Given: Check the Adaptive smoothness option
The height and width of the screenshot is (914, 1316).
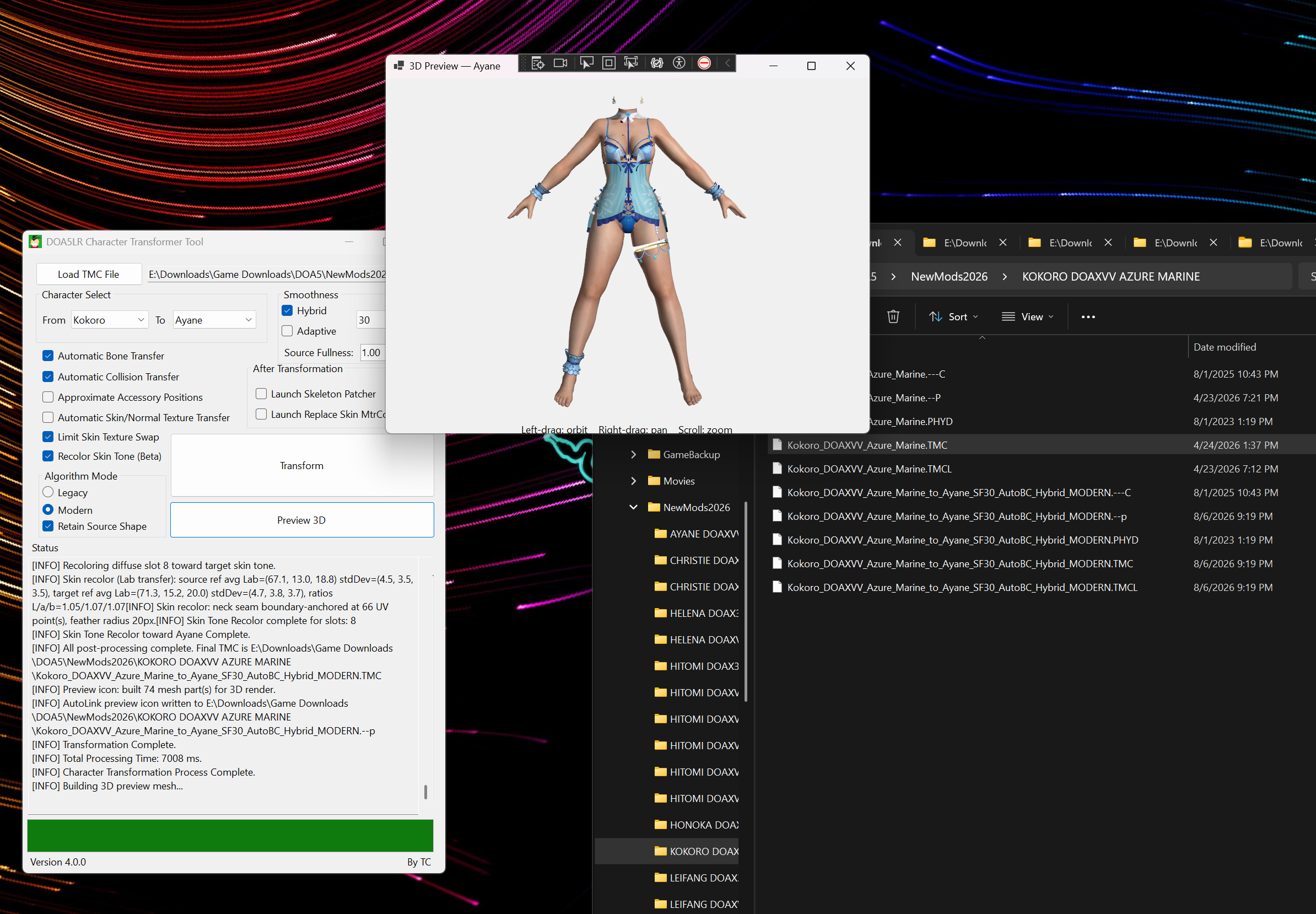Looking at the screenshot, I should point(287,331).
